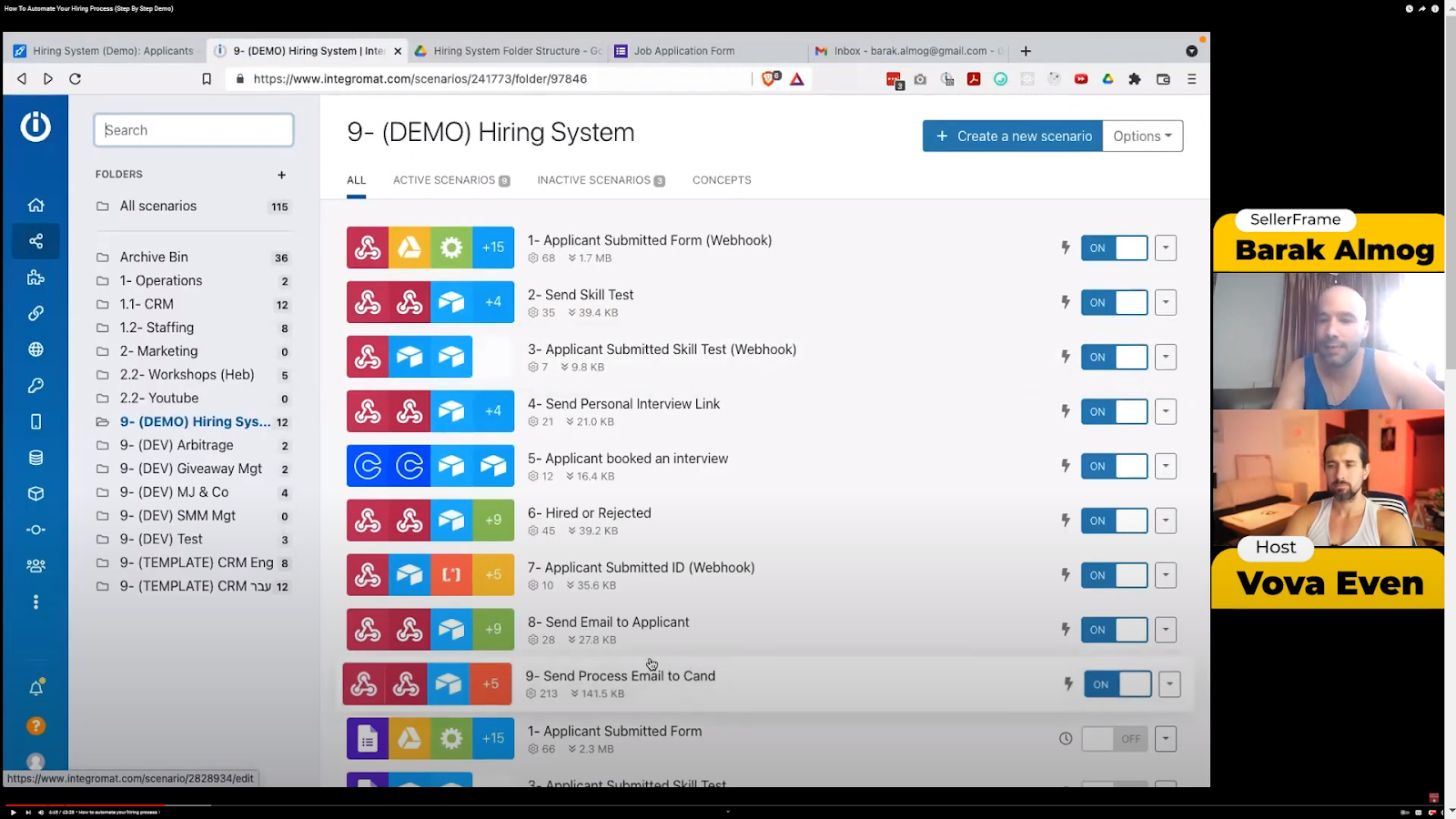This screenshot has height=819, width=1456.
Task: Open Connections link icon in sidebar
Action: (35, 313)
